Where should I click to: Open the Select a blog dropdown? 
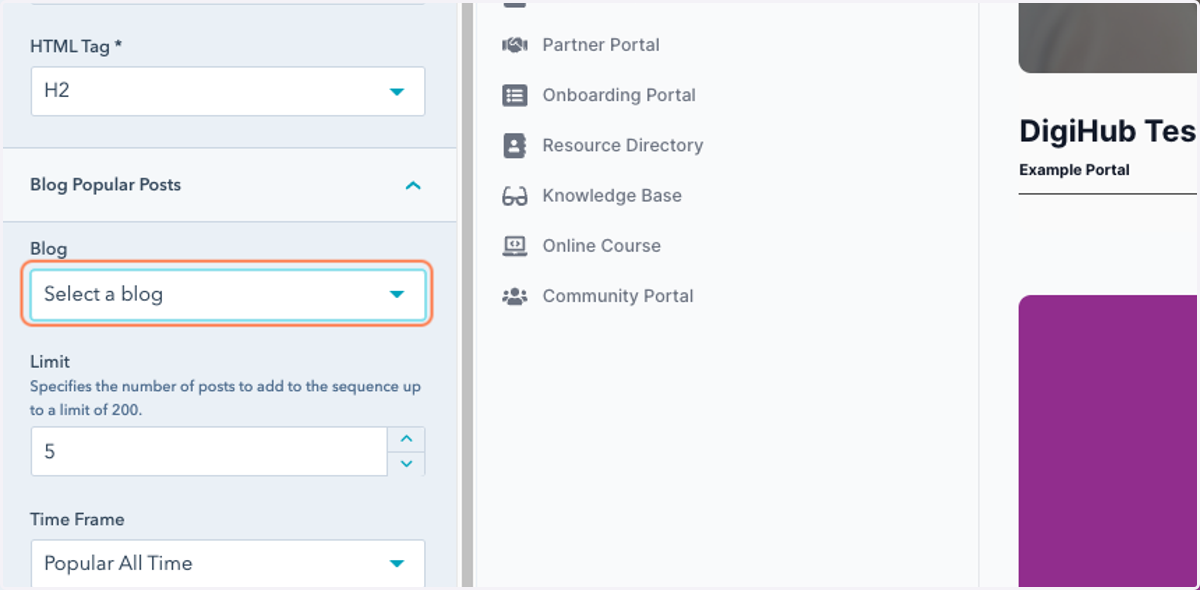228,294
